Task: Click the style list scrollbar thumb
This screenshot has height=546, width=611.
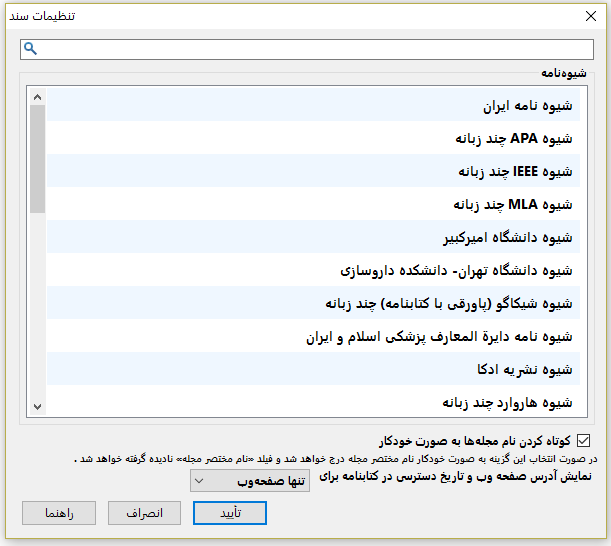Action: [38, 159]
